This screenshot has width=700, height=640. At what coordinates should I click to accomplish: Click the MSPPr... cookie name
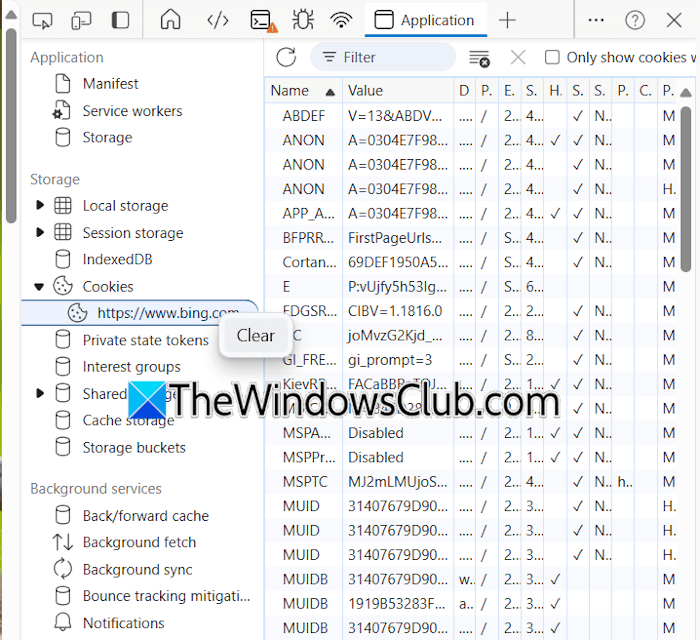(309, 457)
